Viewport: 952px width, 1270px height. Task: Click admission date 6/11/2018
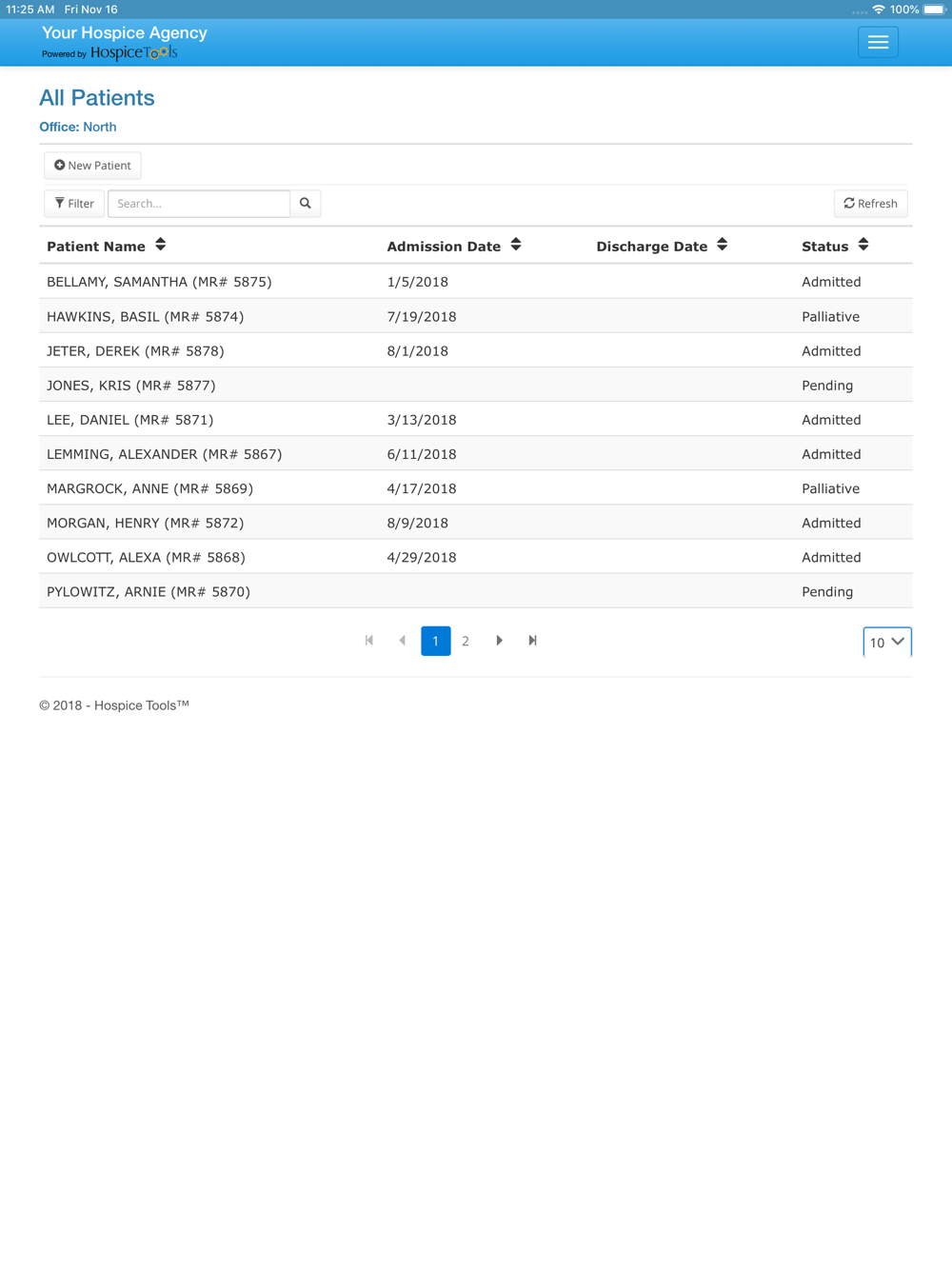coord(422,454)
